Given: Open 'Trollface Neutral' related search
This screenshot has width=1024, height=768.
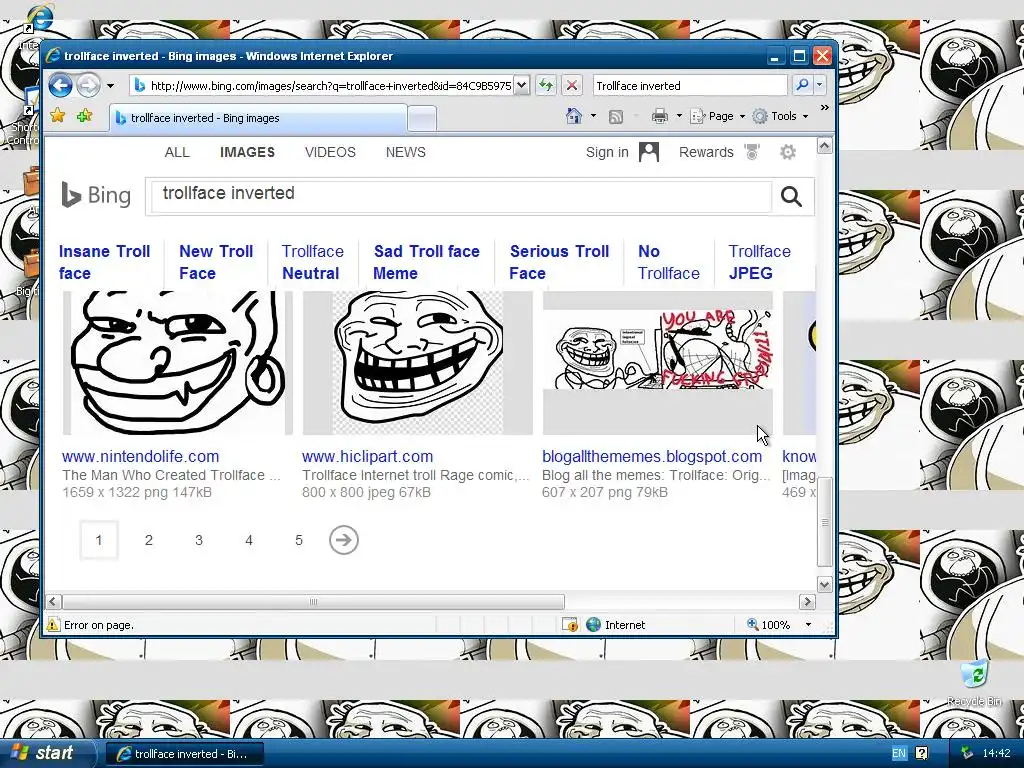Looking at the screenshot, I should pyautogui.click(x=312, y=262).
